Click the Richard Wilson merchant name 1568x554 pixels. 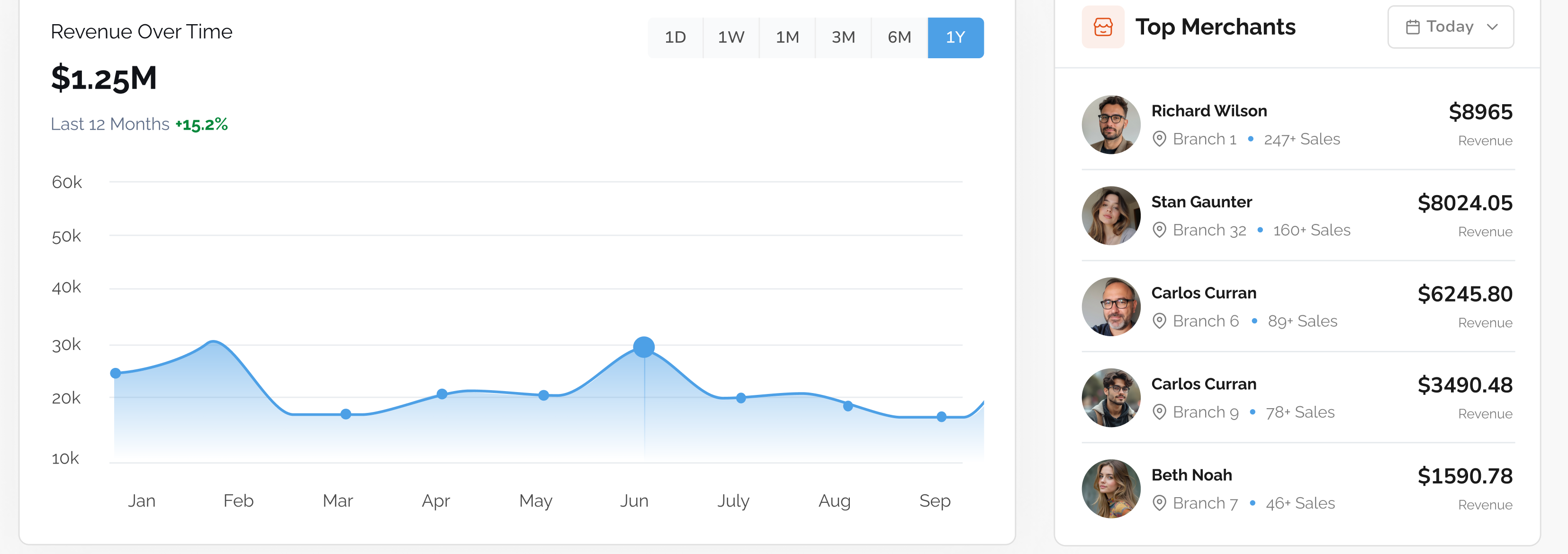coord(1209,111)
